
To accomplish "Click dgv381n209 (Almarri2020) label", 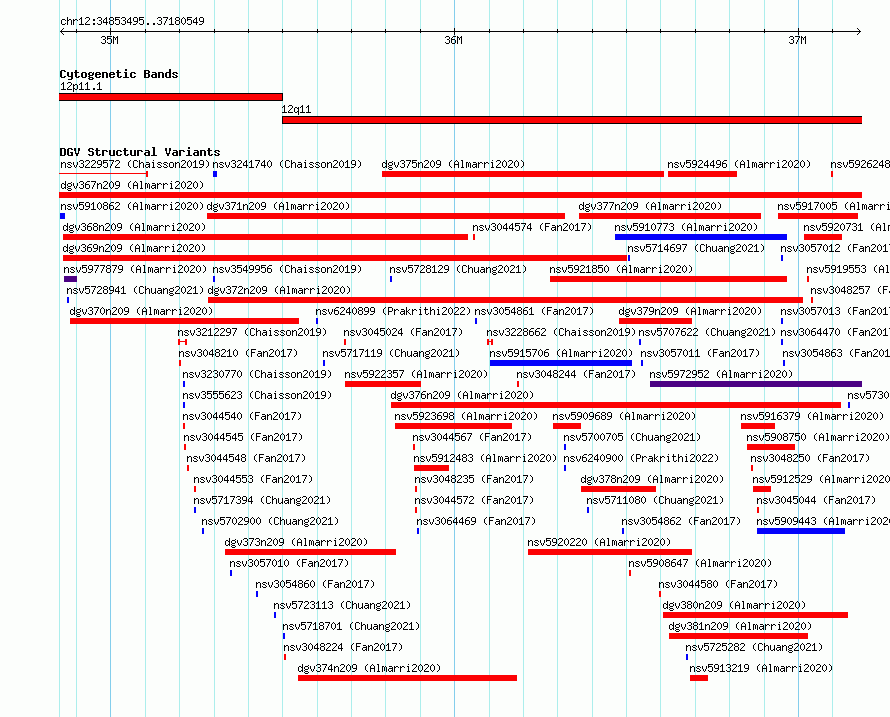I will click(740, 626).
